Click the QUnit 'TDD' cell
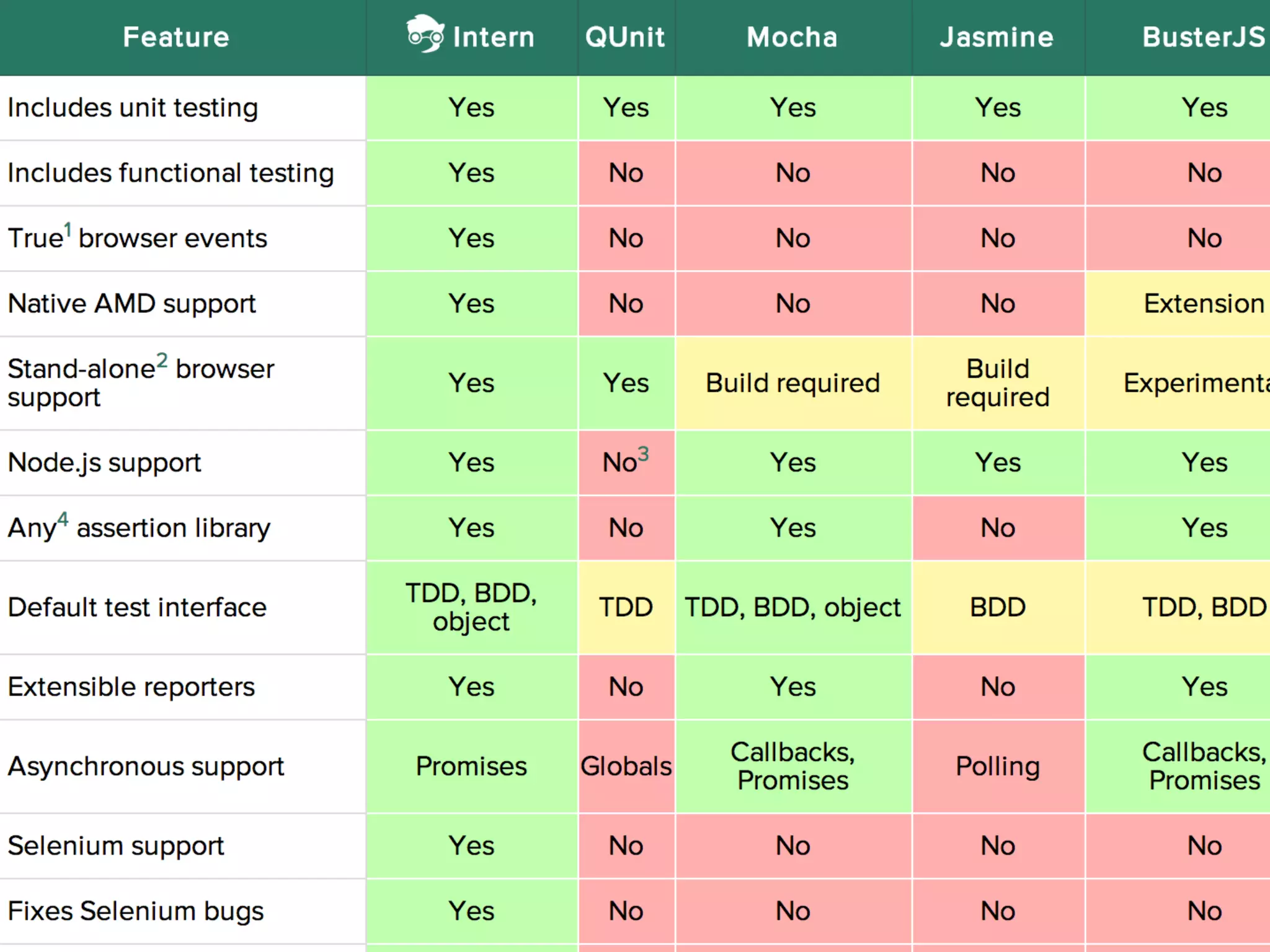Viewport: 1270px width, 952px height. pos(626,607)
